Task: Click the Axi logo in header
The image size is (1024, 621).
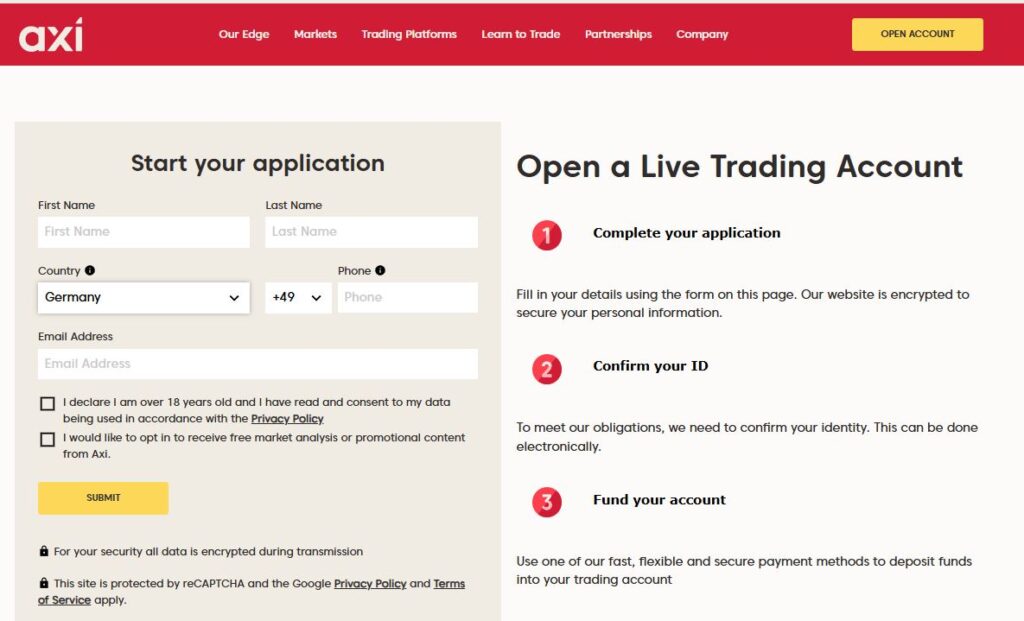Action: coord(51,34)
